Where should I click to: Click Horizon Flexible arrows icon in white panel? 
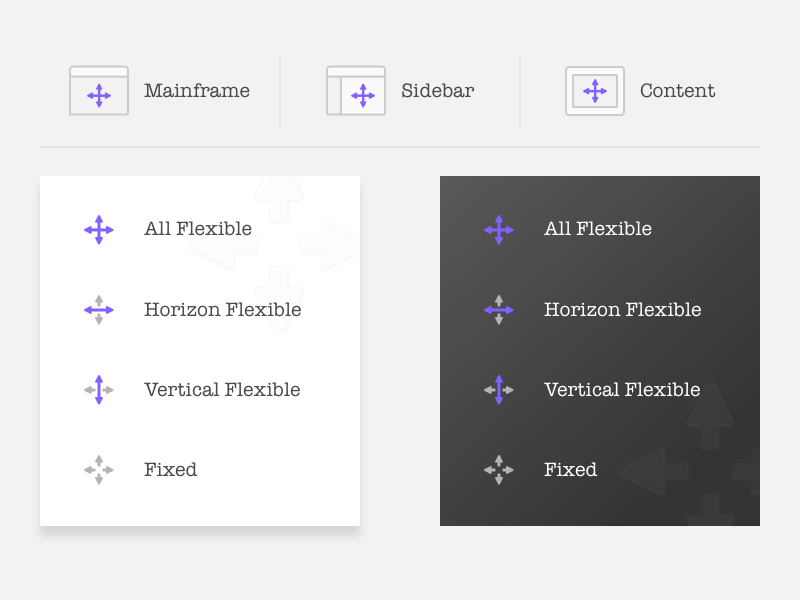coord(99,310)
